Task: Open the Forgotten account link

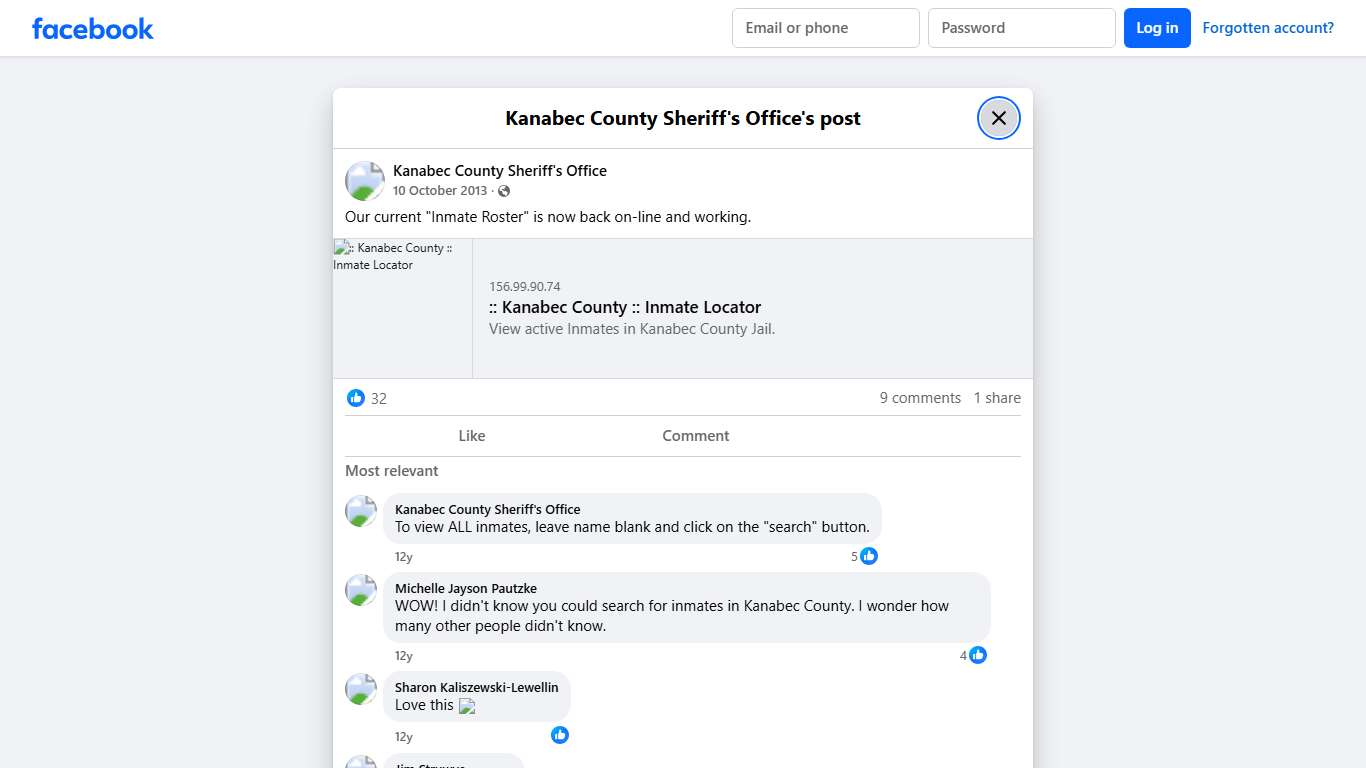Action: (x=1268, y=27)
